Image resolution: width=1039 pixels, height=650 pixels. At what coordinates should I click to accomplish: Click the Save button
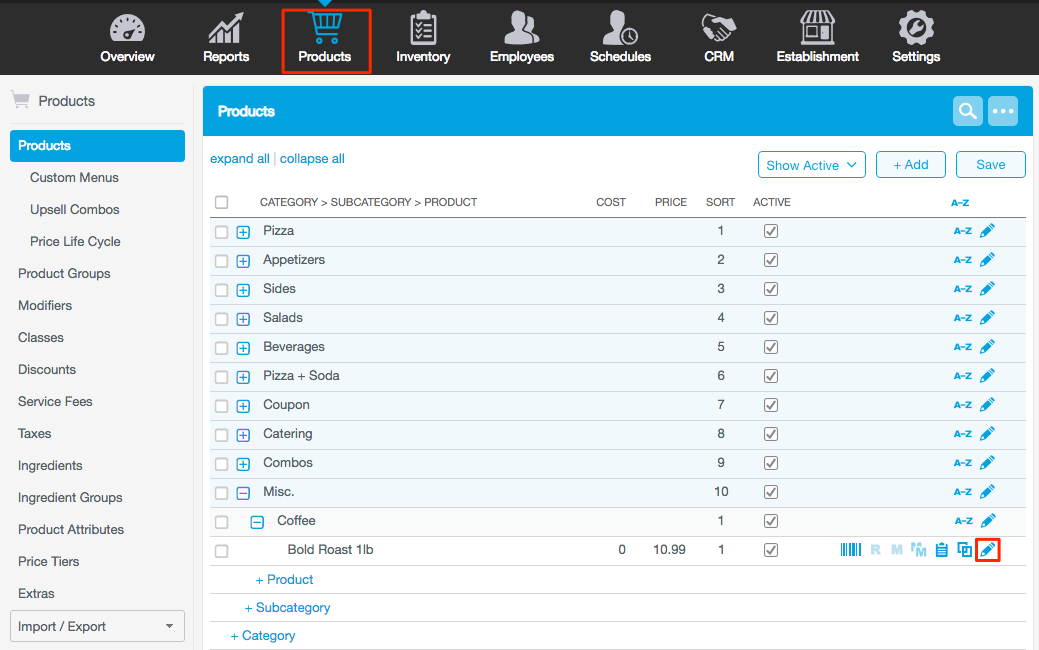point(990,165)
